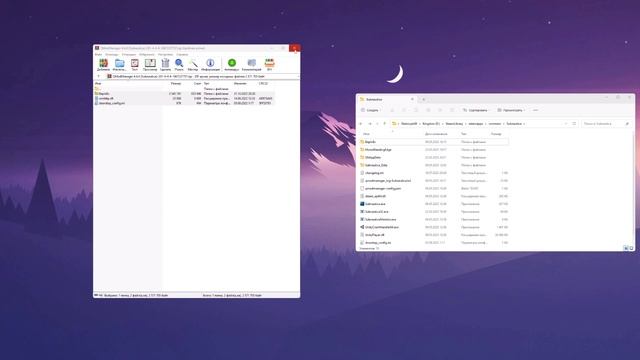Click the View (Просмотр) book icon in WinRAR

click(x=150, y=64)
